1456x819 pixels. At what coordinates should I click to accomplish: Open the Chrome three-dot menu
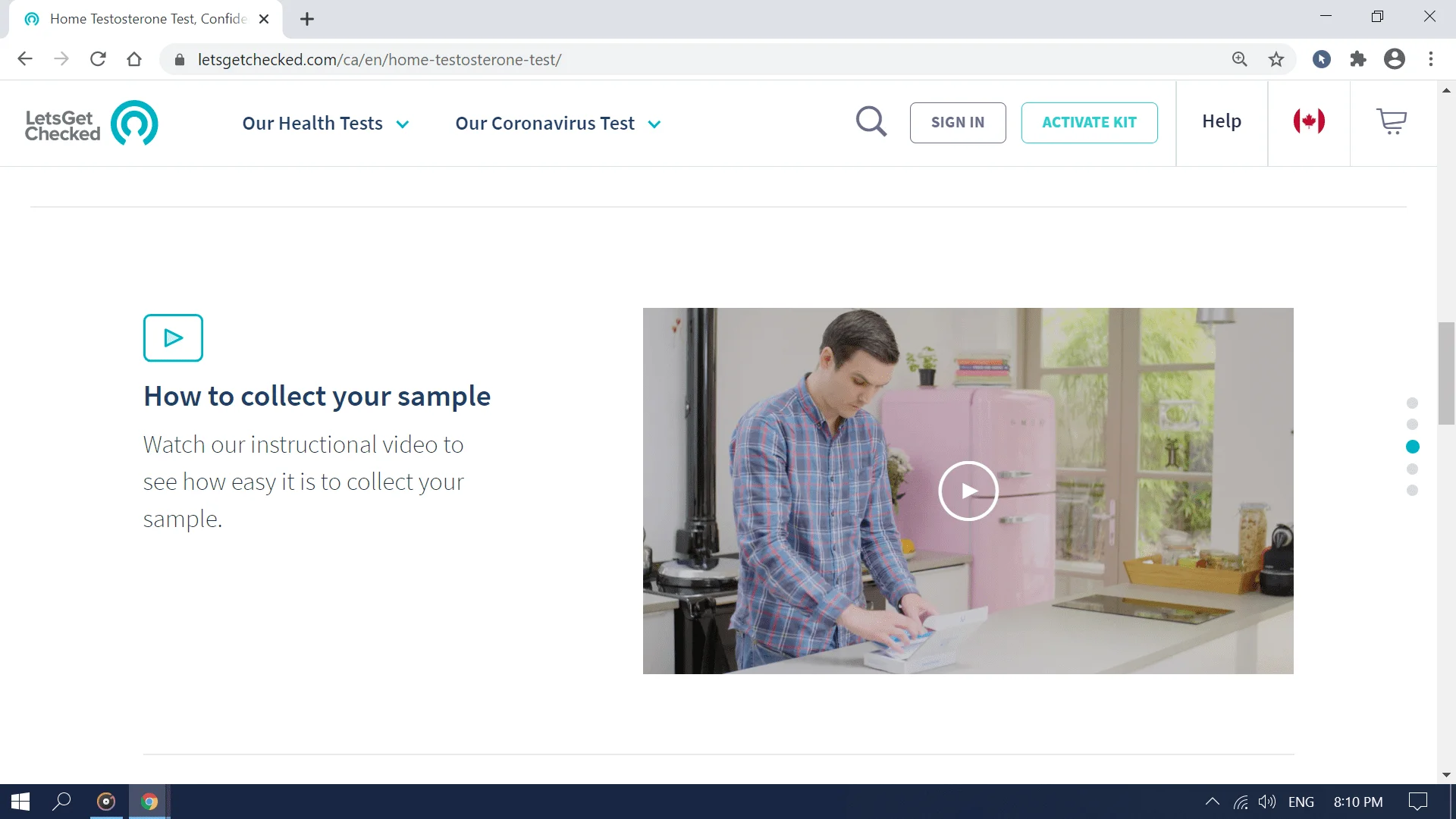(1431, 59)
